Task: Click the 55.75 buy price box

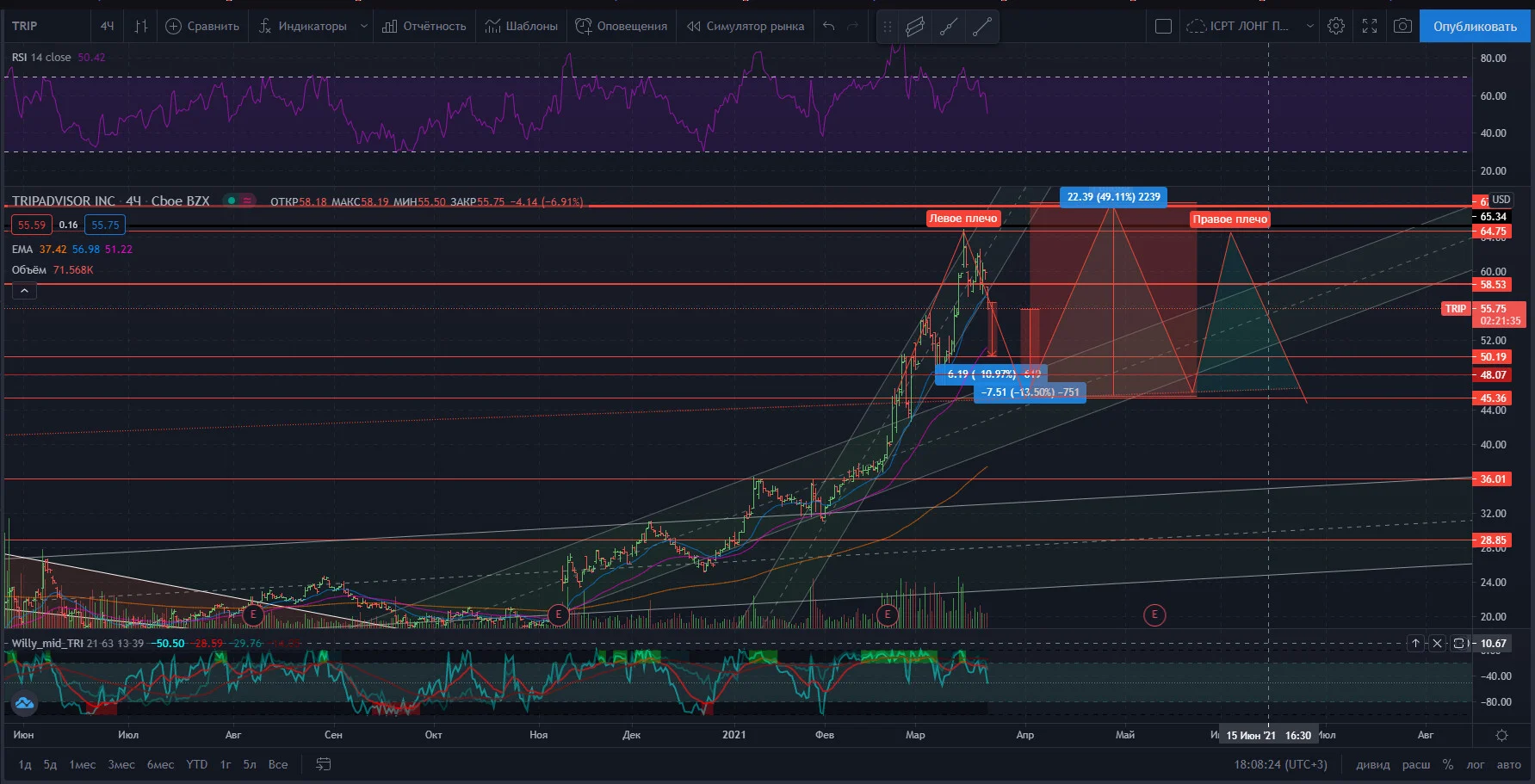Action: pyautogui.click(x=105, y=225)
